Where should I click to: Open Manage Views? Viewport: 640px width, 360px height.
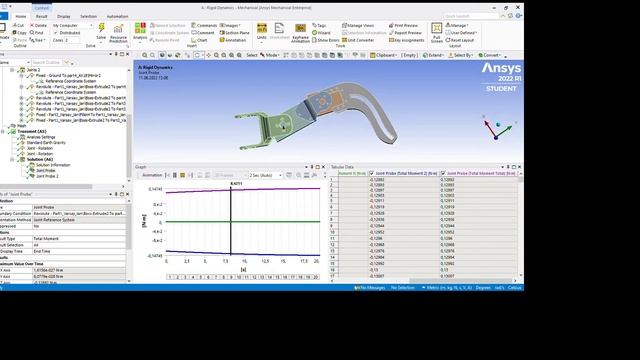(358, 25)
